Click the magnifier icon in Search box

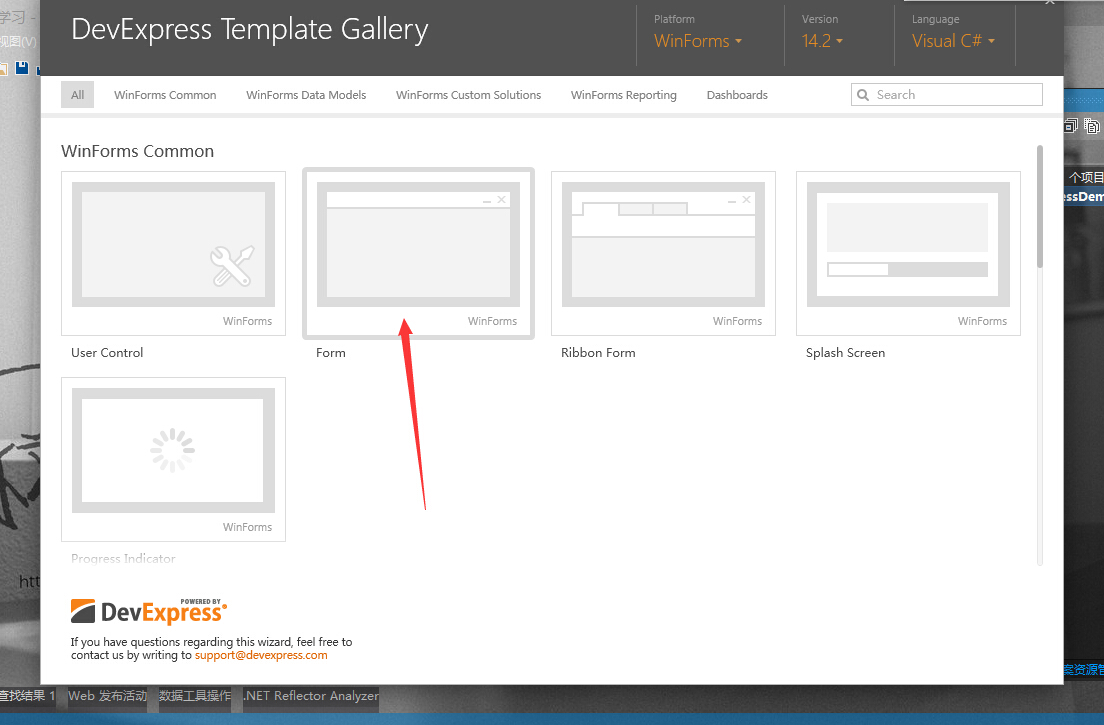pyautogui.click(x=862, y=95)
